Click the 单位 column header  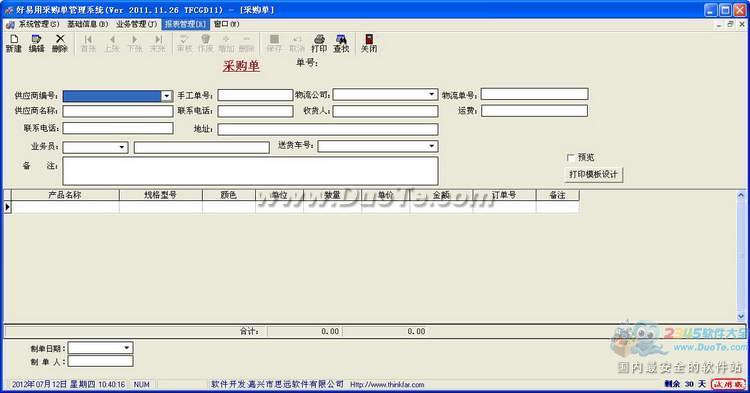pyautogui.click(x=279, y=195)
